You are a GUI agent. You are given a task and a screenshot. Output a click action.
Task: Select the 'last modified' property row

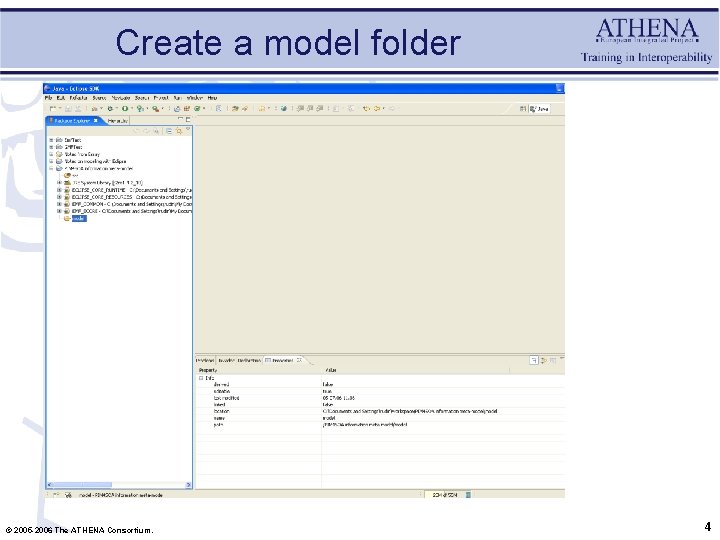[x=380, y=398]
